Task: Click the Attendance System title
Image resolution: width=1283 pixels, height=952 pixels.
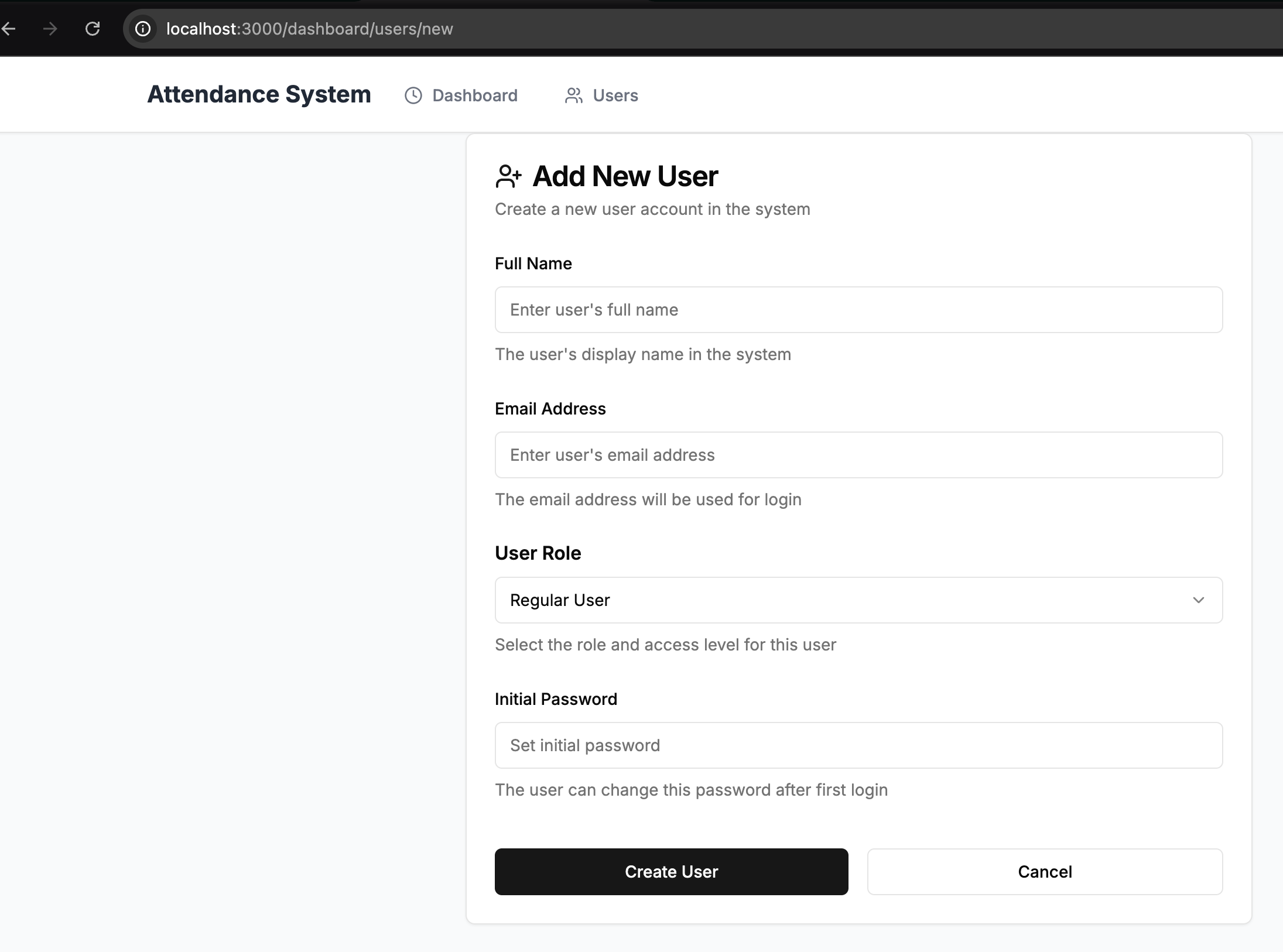Action: pos(259,94)
